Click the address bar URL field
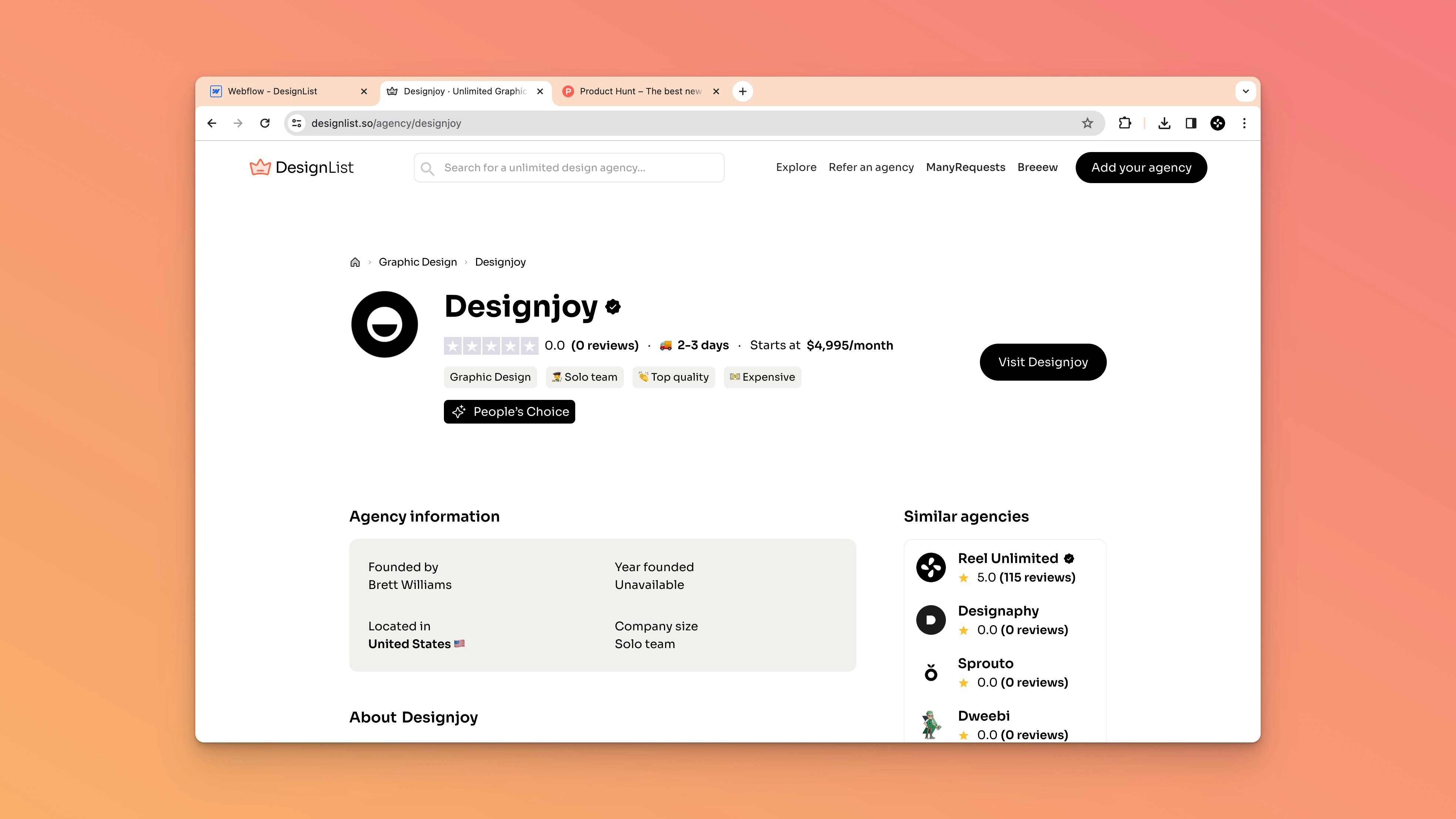Viewport: 1456px width, 819px height. 694,123
